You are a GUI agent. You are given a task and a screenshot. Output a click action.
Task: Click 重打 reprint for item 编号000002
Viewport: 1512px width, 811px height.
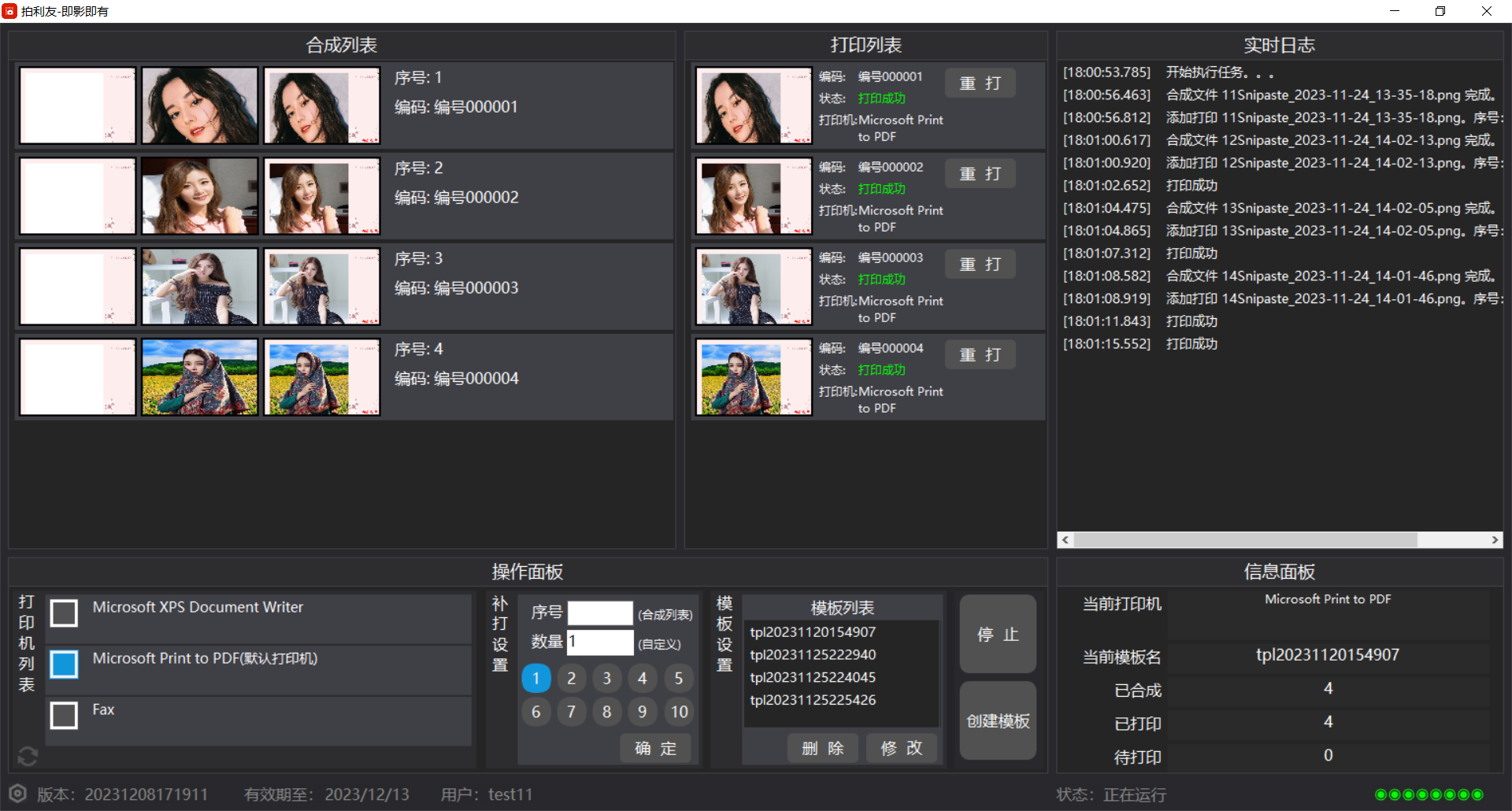[x=980, y=174]
